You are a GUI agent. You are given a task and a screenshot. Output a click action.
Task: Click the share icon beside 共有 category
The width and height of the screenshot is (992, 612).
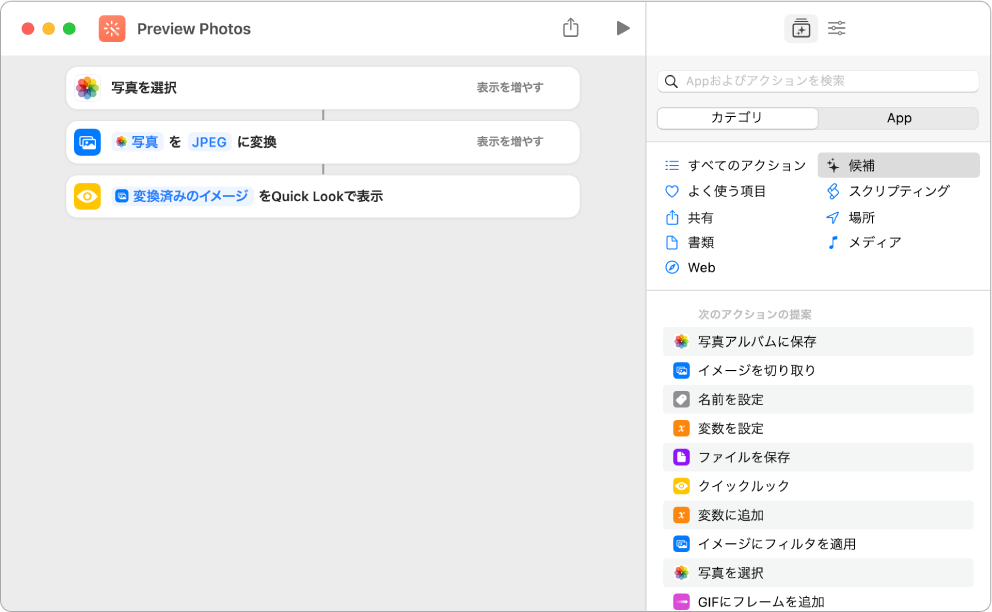point(672,218)
